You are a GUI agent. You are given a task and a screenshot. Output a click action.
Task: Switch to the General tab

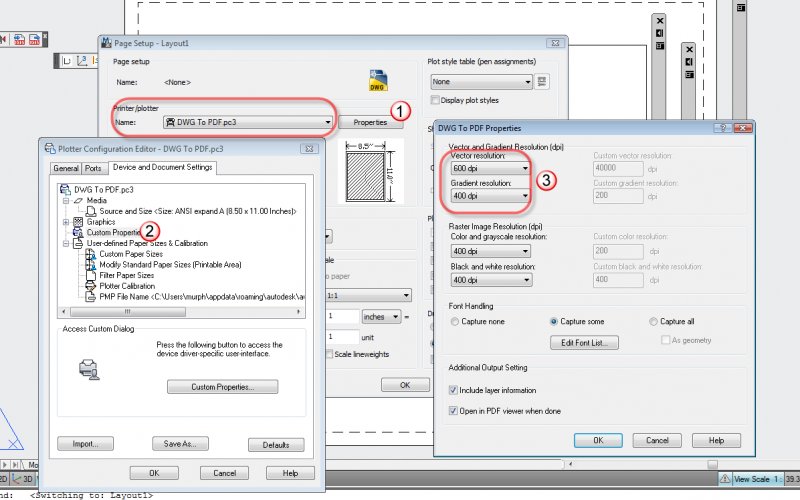[66, 168]
